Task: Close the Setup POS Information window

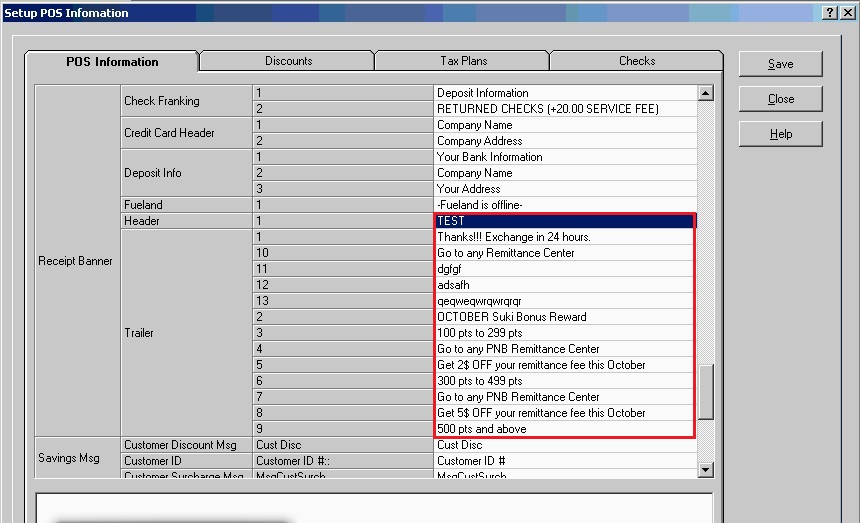Action: 848,12
